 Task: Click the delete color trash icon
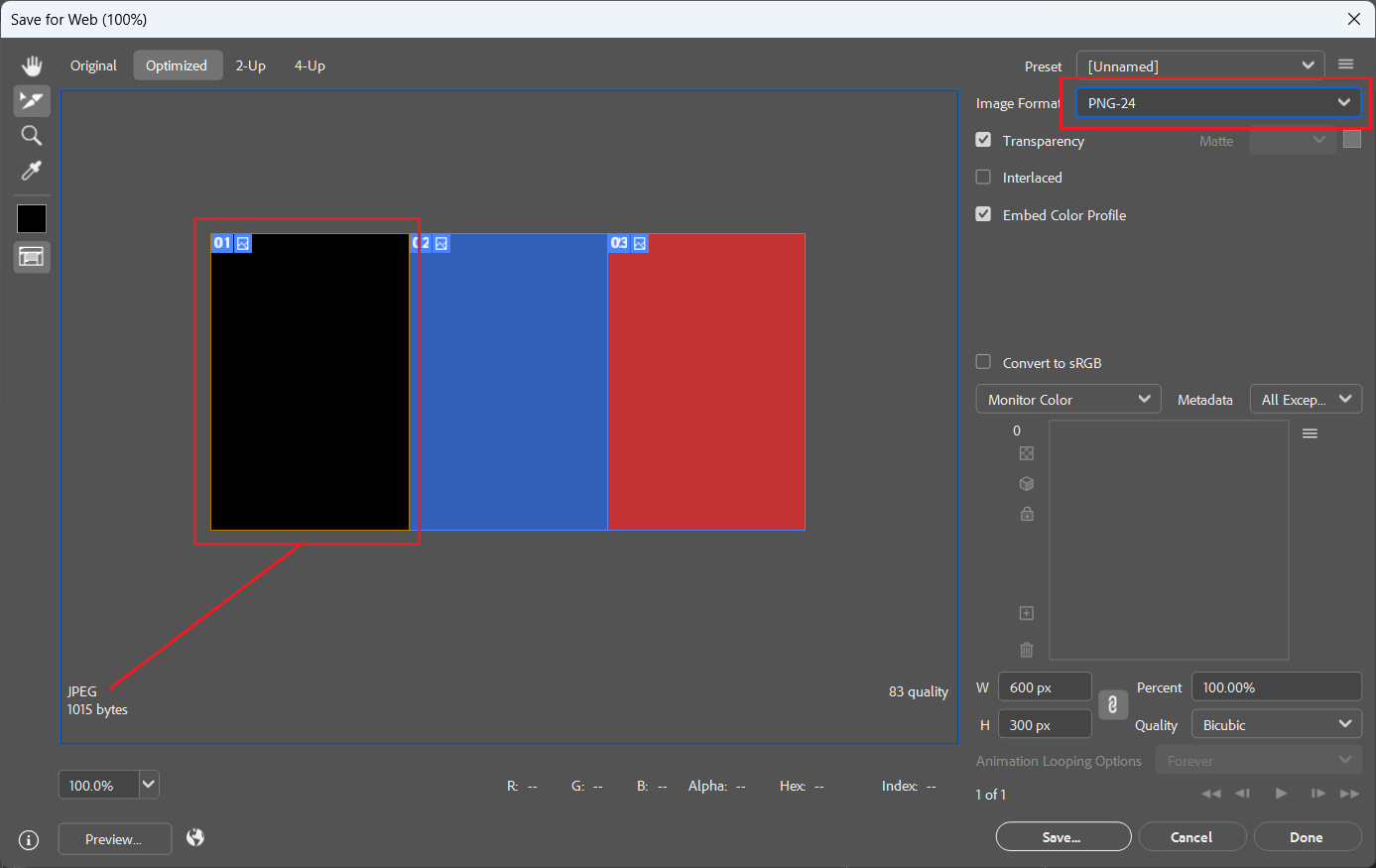tap(1027, 650)
